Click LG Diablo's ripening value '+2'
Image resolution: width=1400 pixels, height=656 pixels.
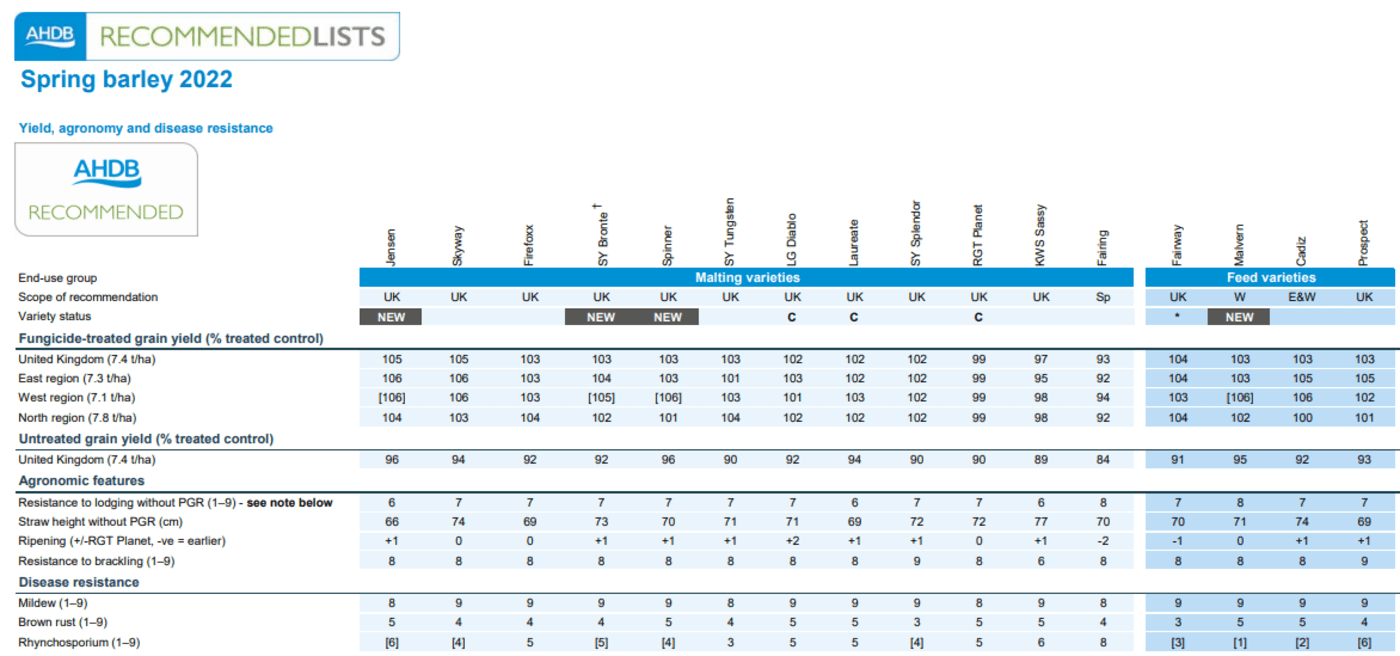point(792,541)
